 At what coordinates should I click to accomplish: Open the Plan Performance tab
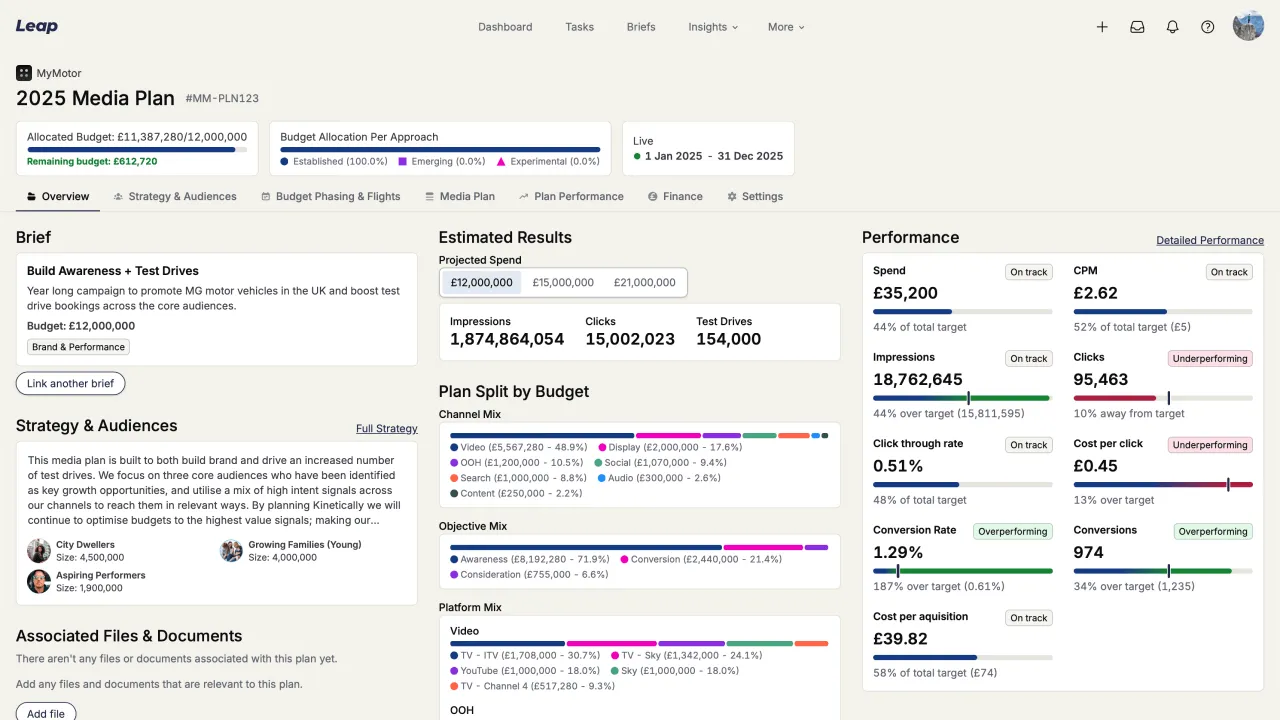point(571,197)
